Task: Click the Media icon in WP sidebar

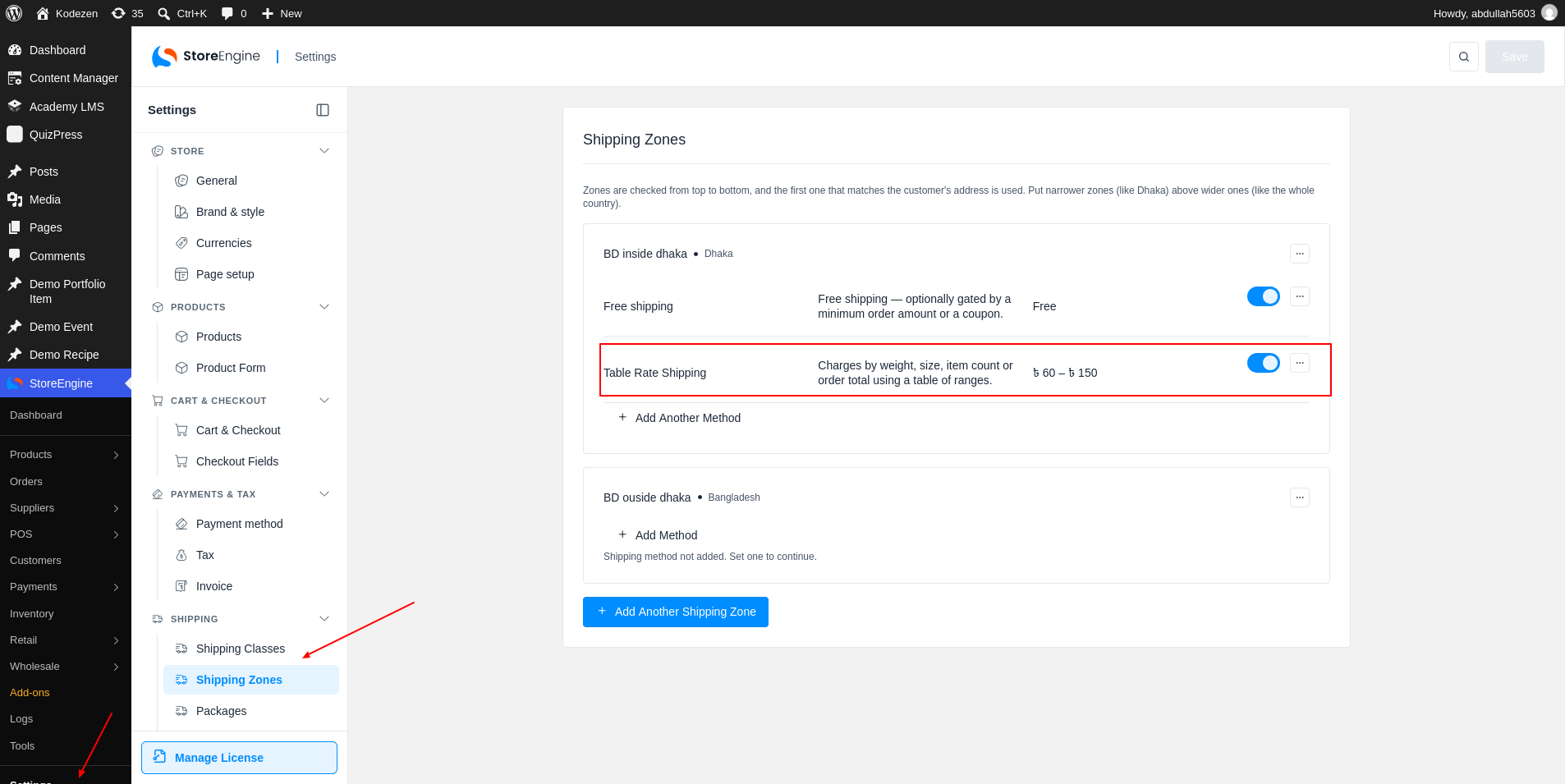Action: [x=15, y=199]
